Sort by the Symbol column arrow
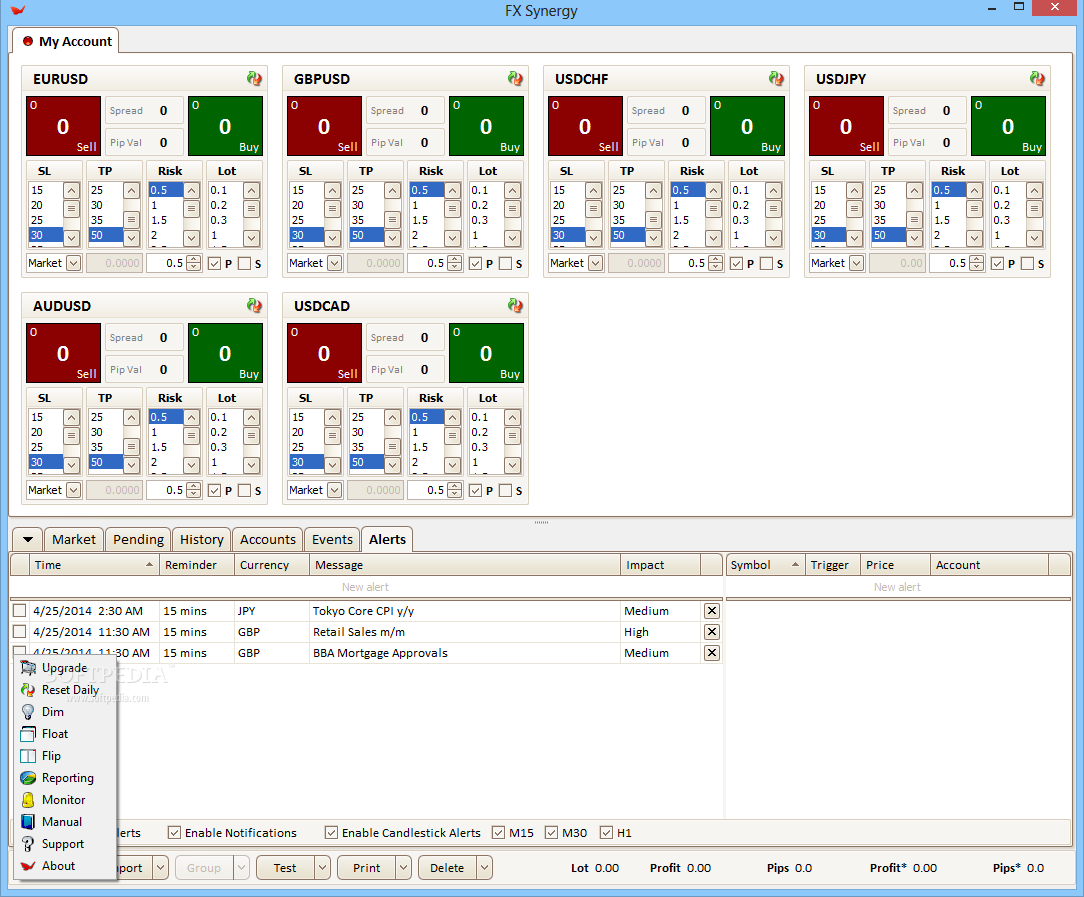This screenshot has width=1084, height=897. [795, 565]
